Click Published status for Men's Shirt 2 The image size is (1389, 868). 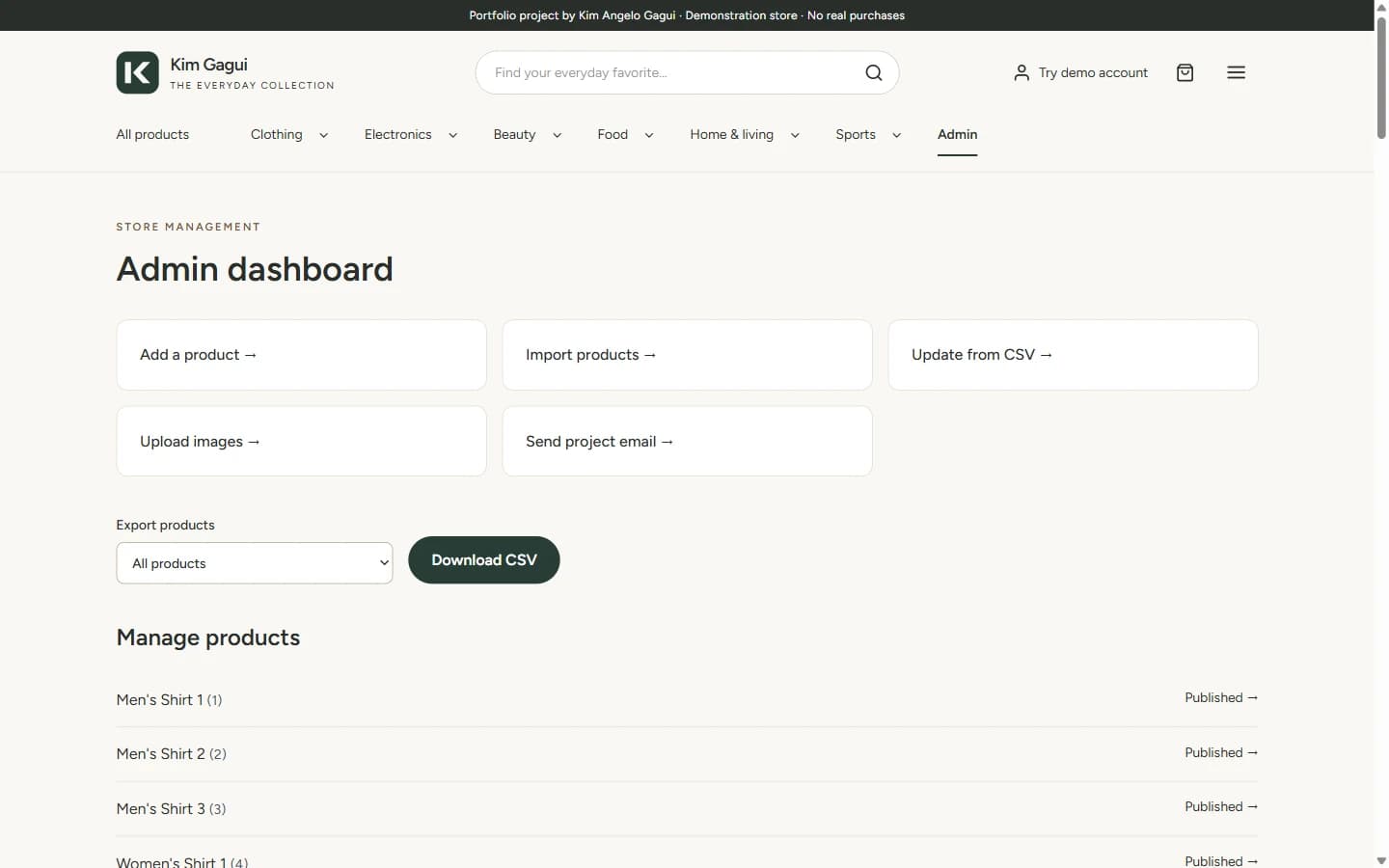pyautogui.click(x=1221, y=752)
